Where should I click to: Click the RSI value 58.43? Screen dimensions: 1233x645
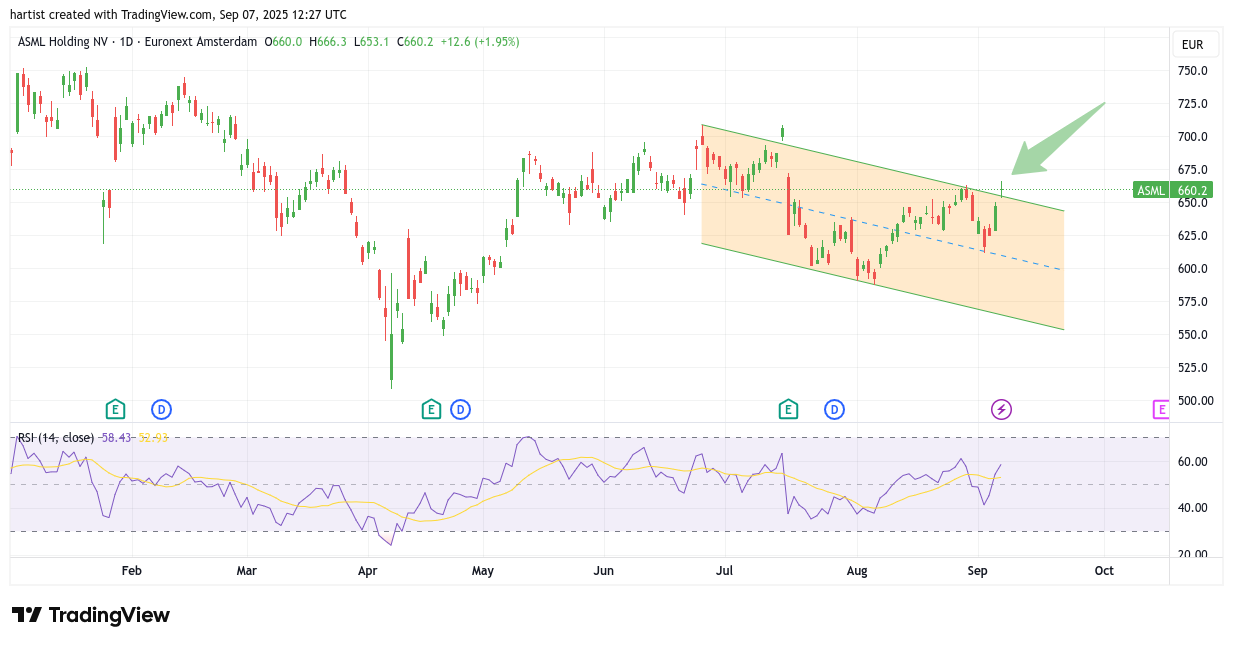117,438
